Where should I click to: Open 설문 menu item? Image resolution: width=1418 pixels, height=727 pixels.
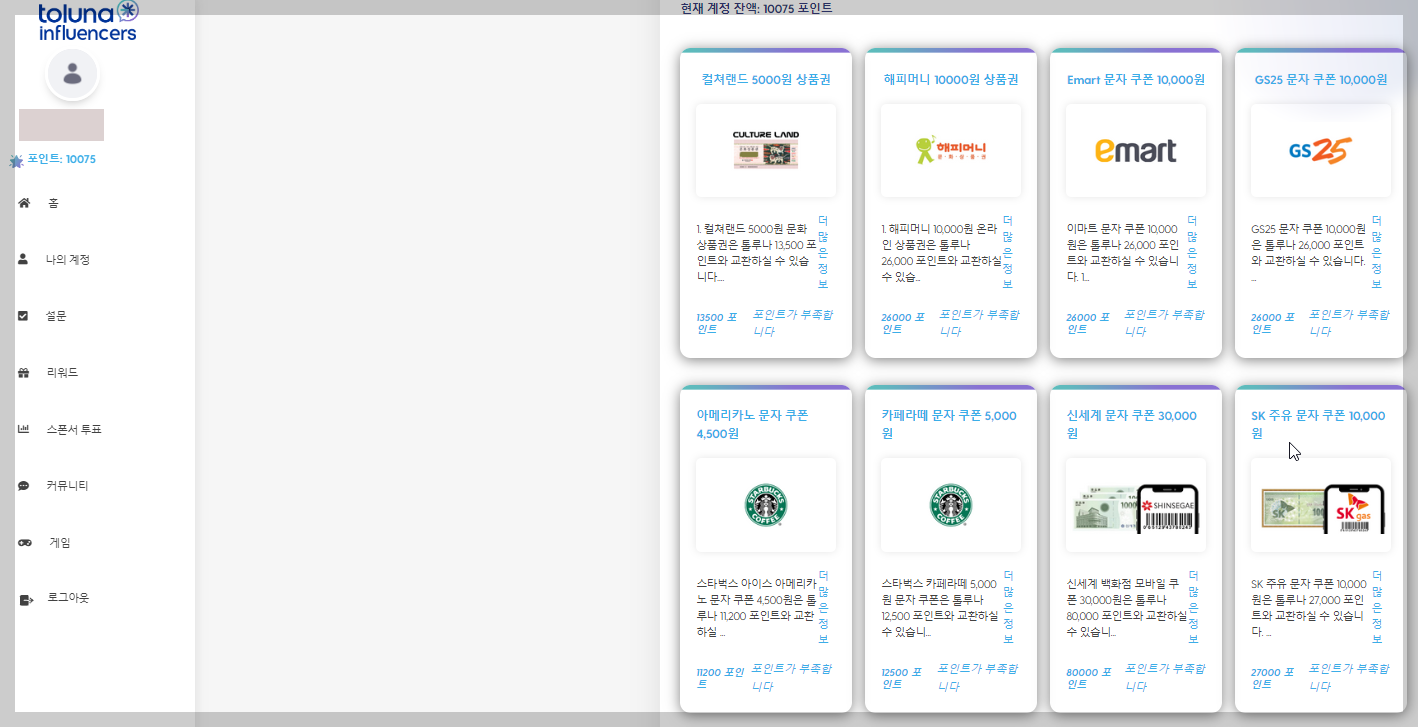click(x=56, y=316)
